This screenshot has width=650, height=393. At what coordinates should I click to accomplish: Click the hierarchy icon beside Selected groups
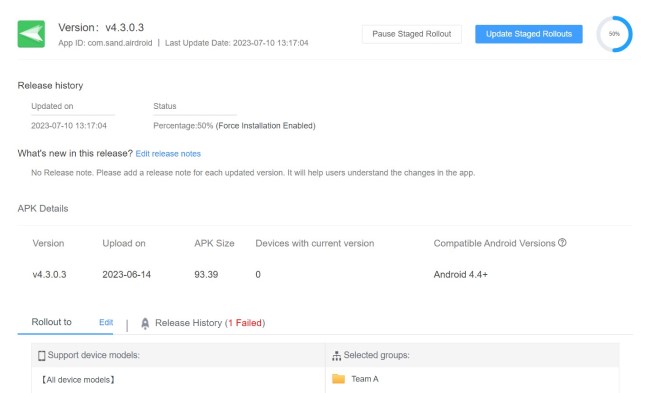click(x=337, y=356)
